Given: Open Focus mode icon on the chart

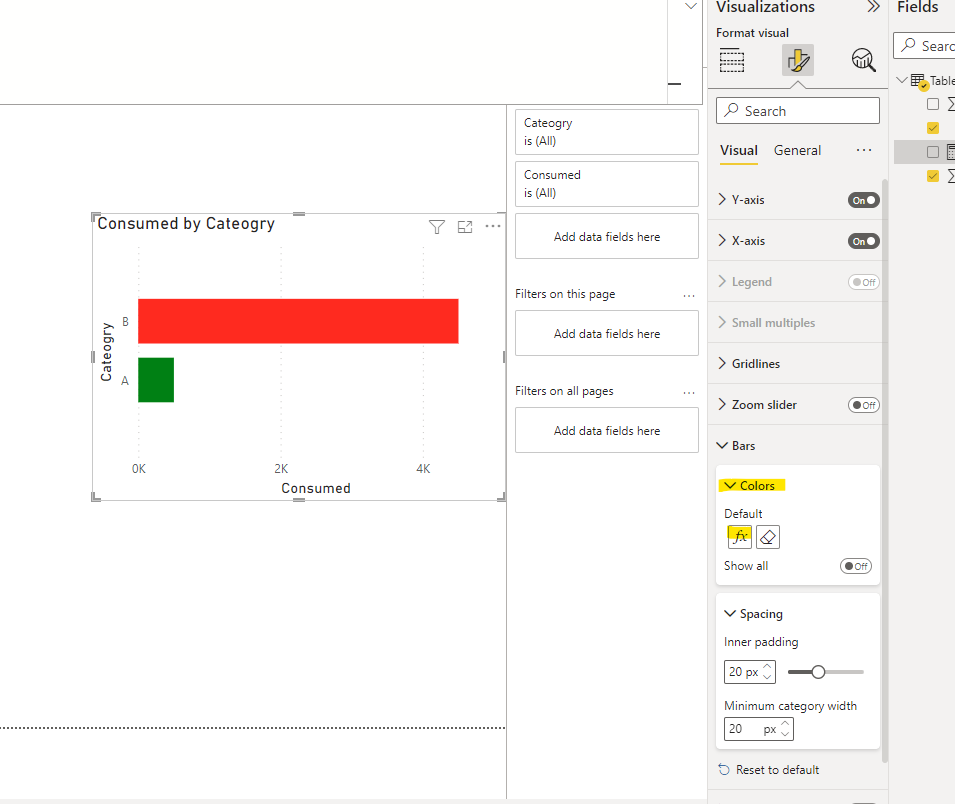Looking at the screenshot, I should point(465,227).
